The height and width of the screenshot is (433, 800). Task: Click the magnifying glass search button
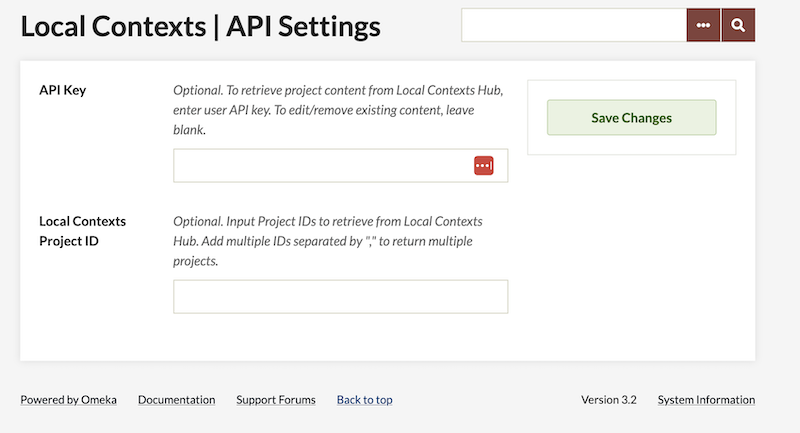click(x=738, y=25)
